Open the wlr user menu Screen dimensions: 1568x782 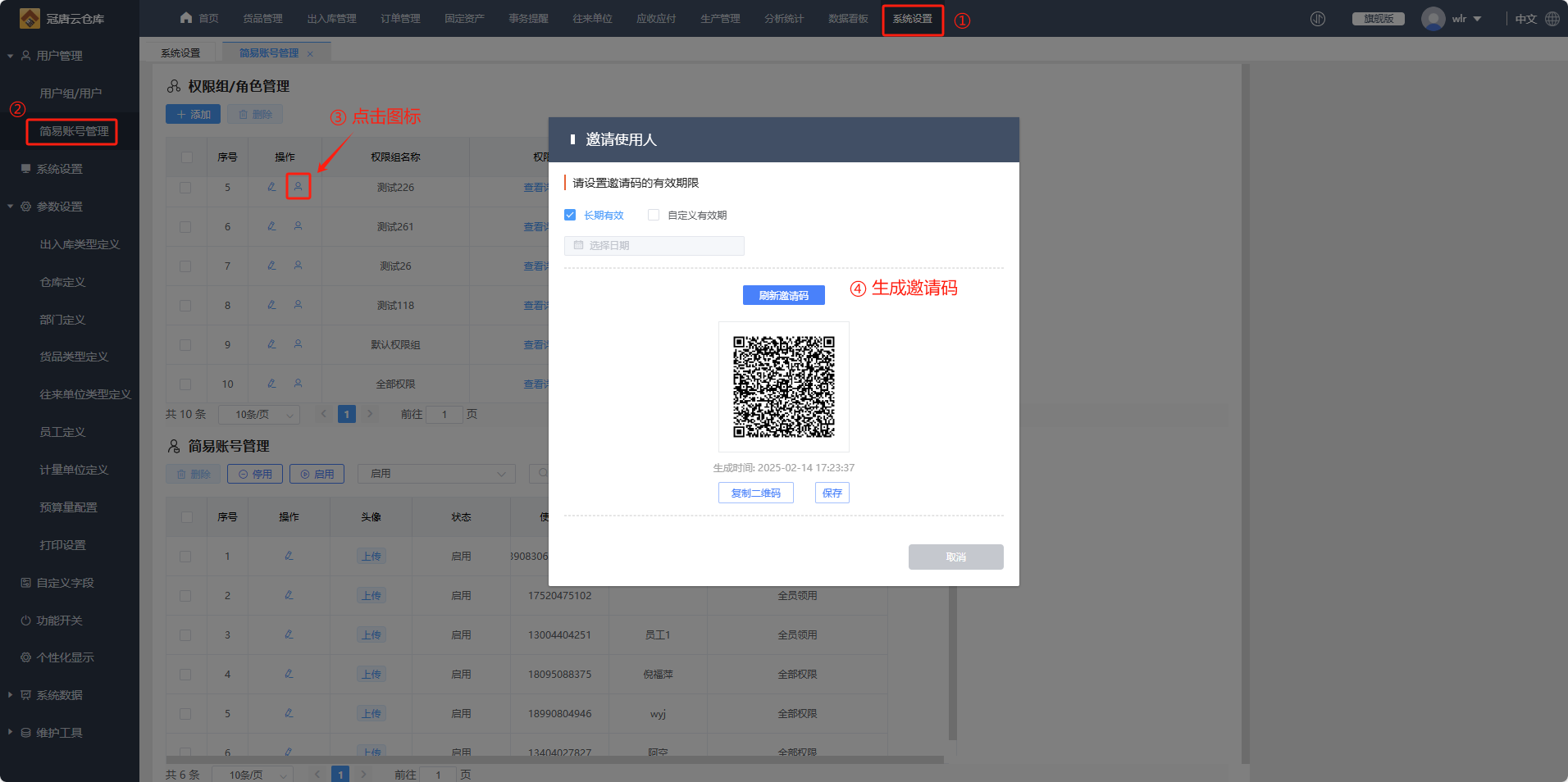click(x=1466, y=19)
